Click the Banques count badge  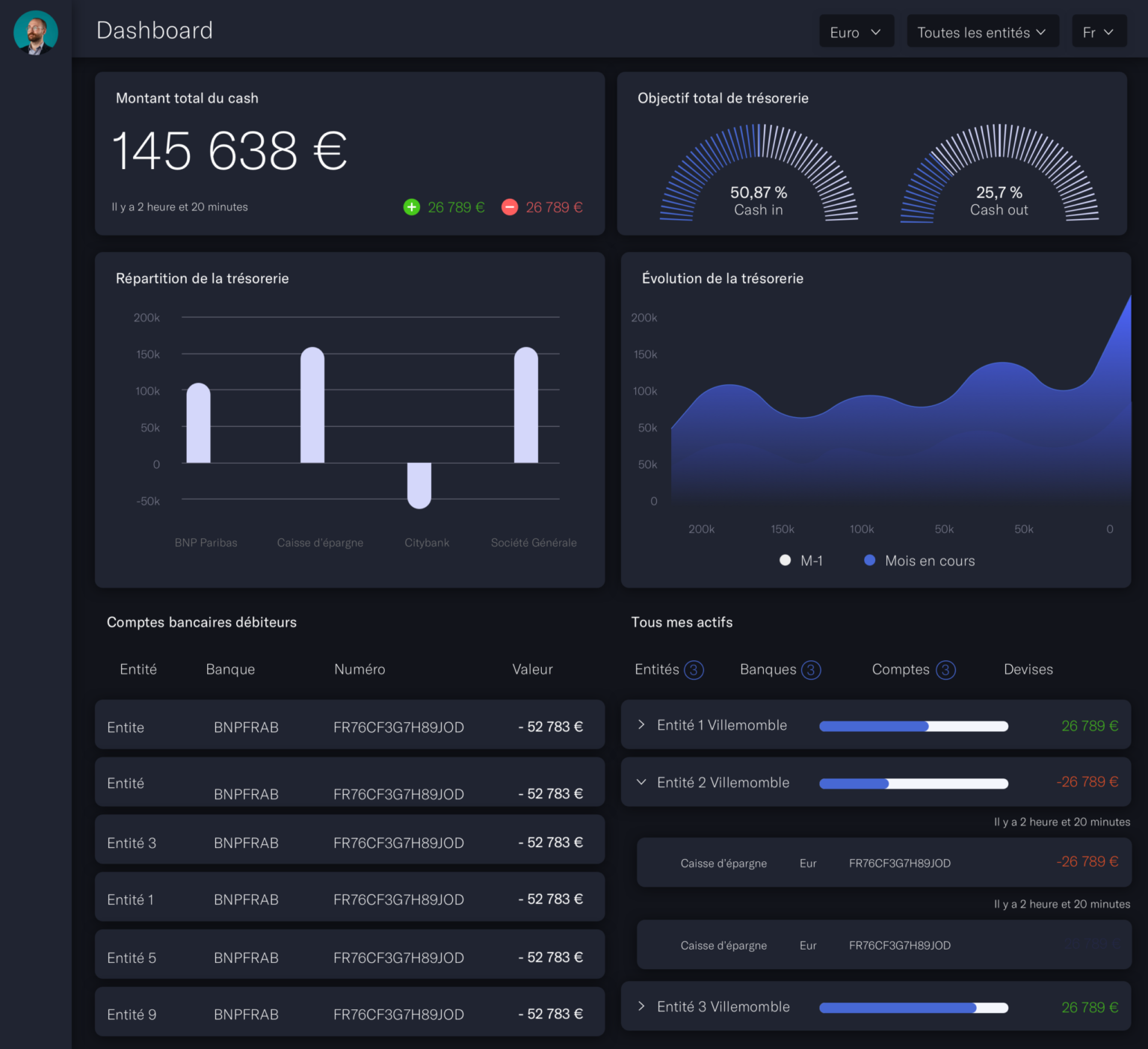coord(811,670)
